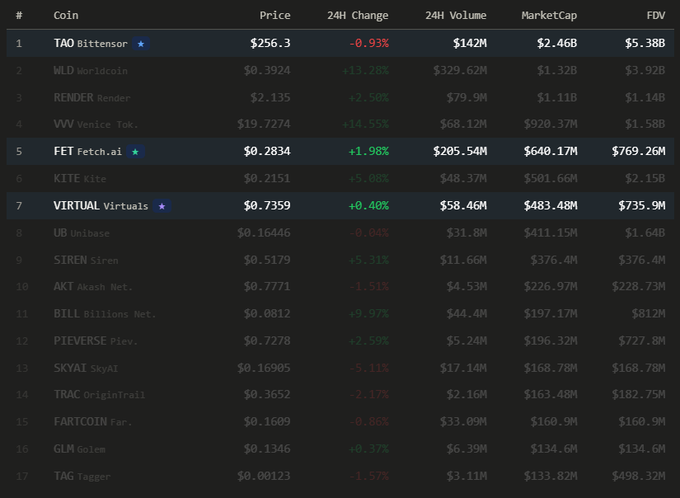Click VIRTUAL FDV $735.9M
Viewport: 680px width, 498px height.
[642, 206]
